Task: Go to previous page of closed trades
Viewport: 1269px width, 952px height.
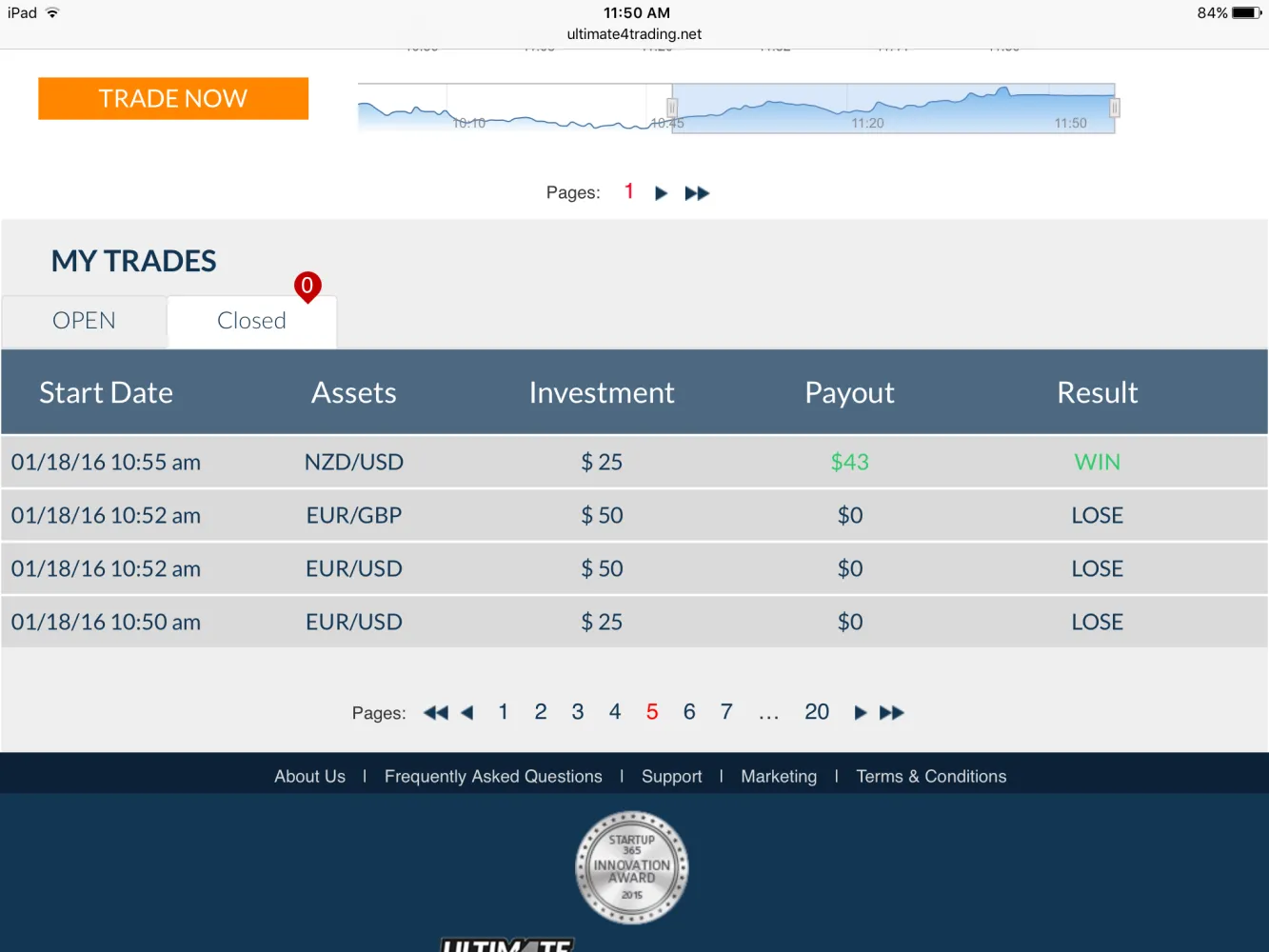Action: click(x=466, y=713)
